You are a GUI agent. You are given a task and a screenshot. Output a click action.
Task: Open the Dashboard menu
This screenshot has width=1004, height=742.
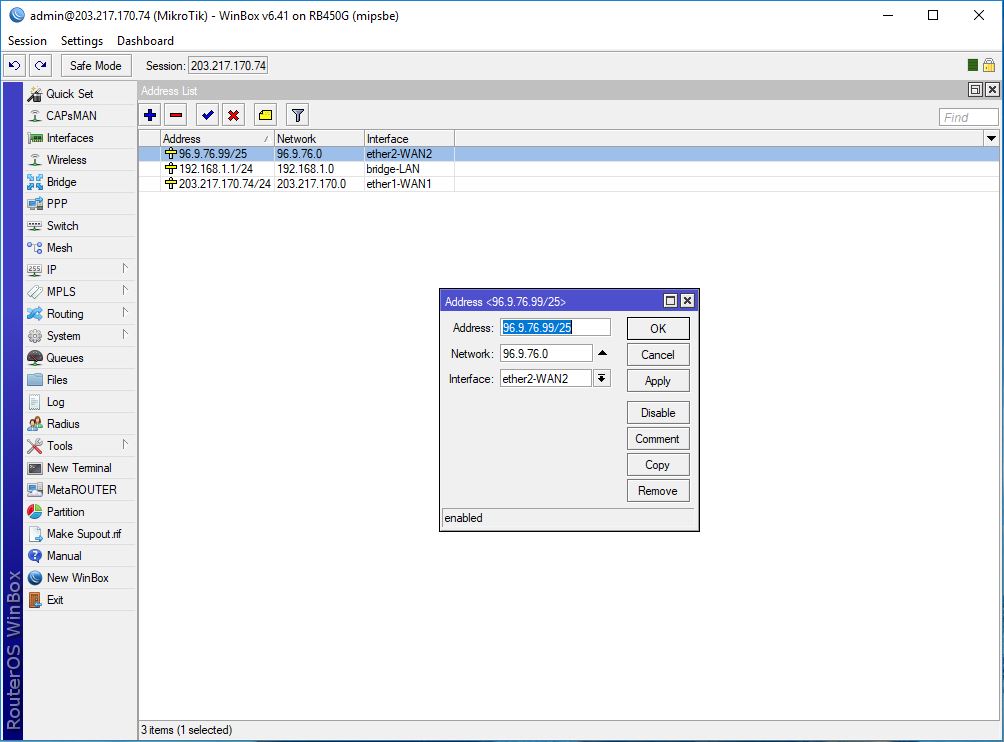point(144,41)
